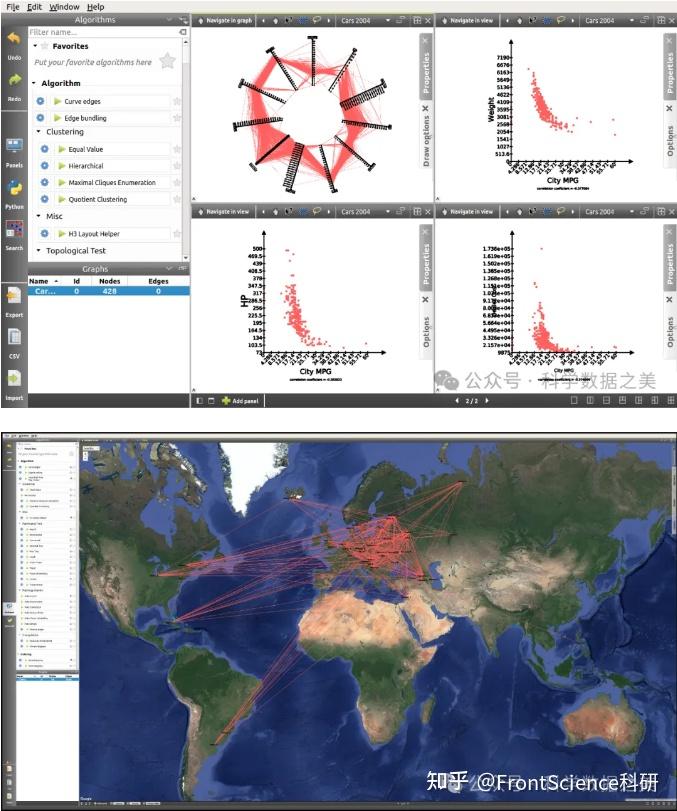
Task: Click the green plus Add panel icon
Action: (226, 400)
